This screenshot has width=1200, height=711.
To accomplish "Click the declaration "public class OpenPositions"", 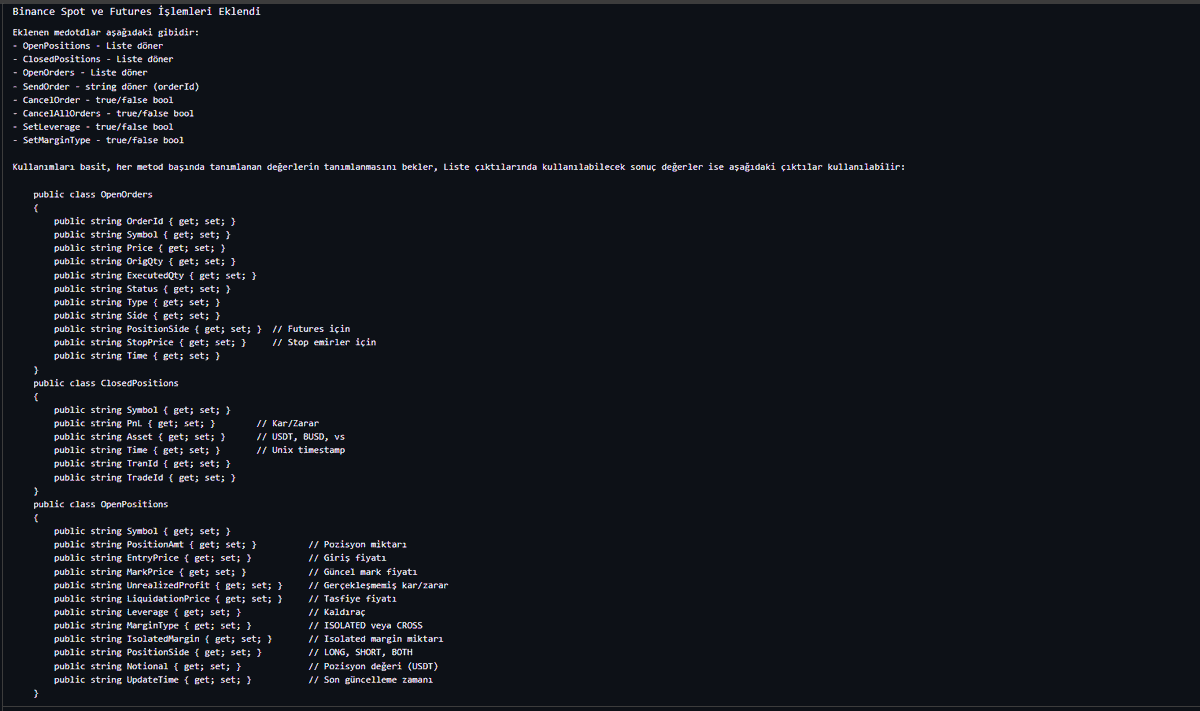I will 101,504.
